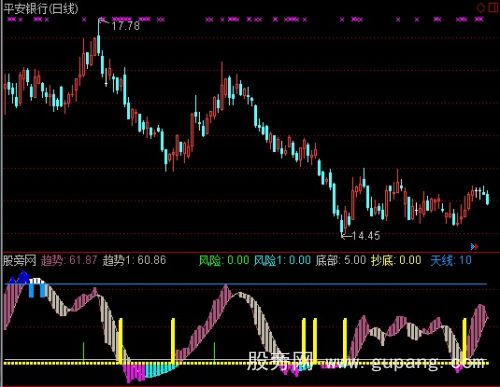Click the diamond icon at chart top-right
The width and height of the screenshot is (500, 387).
(481, 8)
